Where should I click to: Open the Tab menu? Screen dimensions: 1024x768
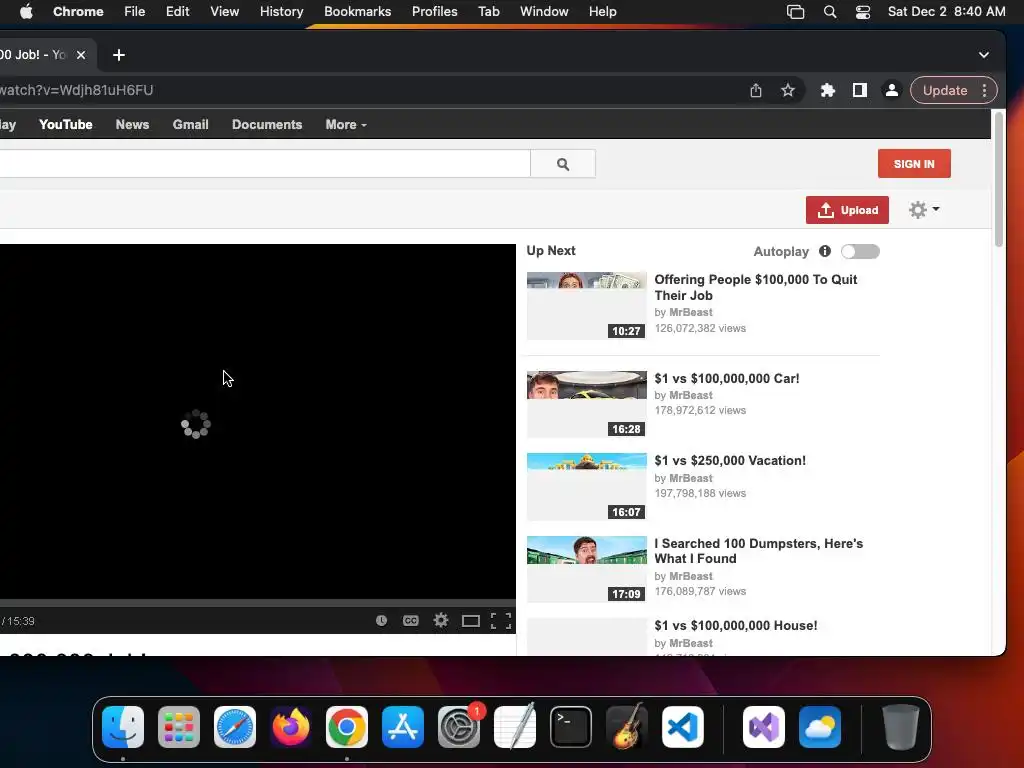[488, 12]
